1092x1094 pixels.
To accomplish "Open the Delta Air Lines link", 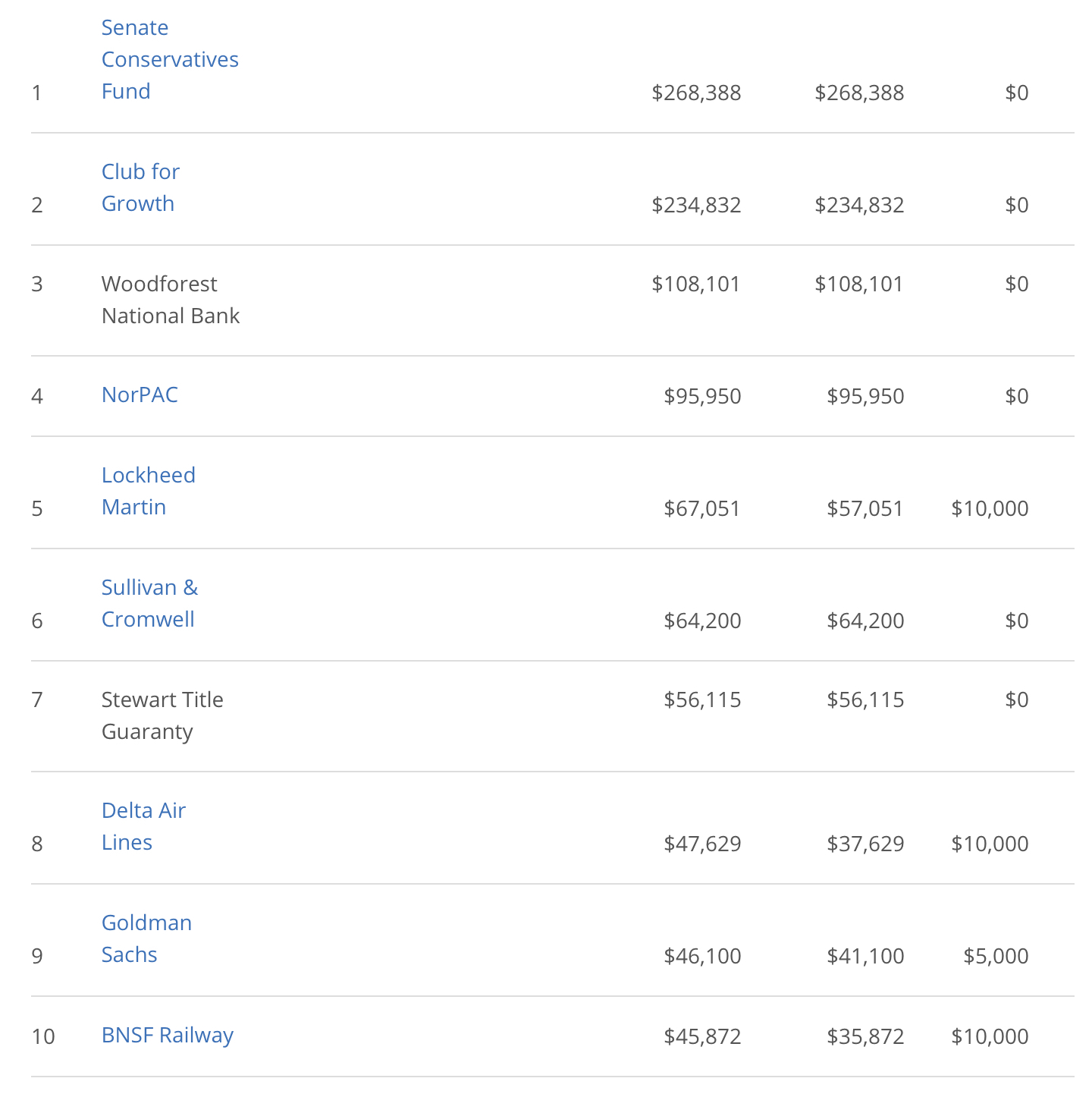I will click(143, 826).
